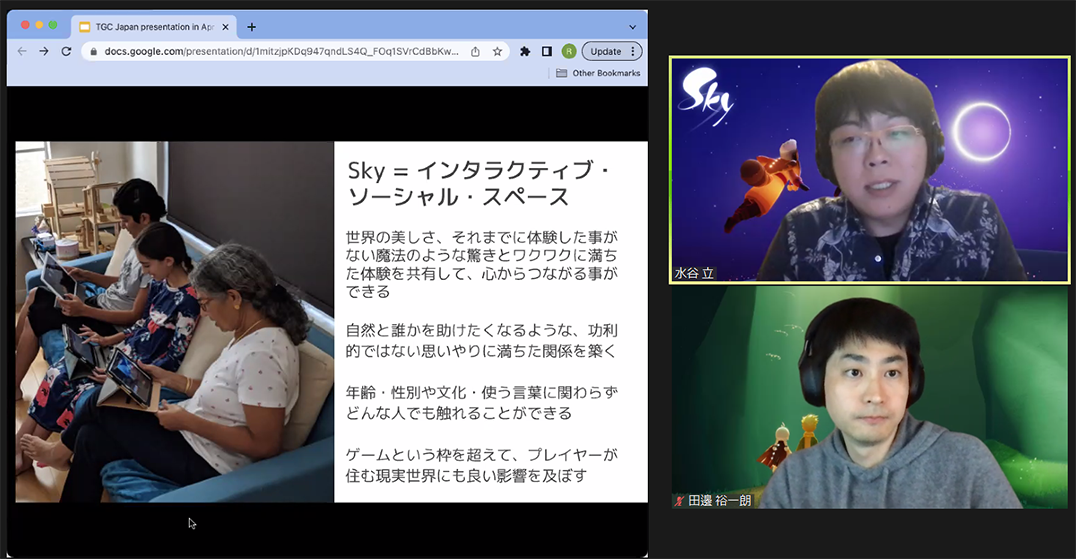
Task: Bookmark the page with the star icon
Action: (497, 51)
